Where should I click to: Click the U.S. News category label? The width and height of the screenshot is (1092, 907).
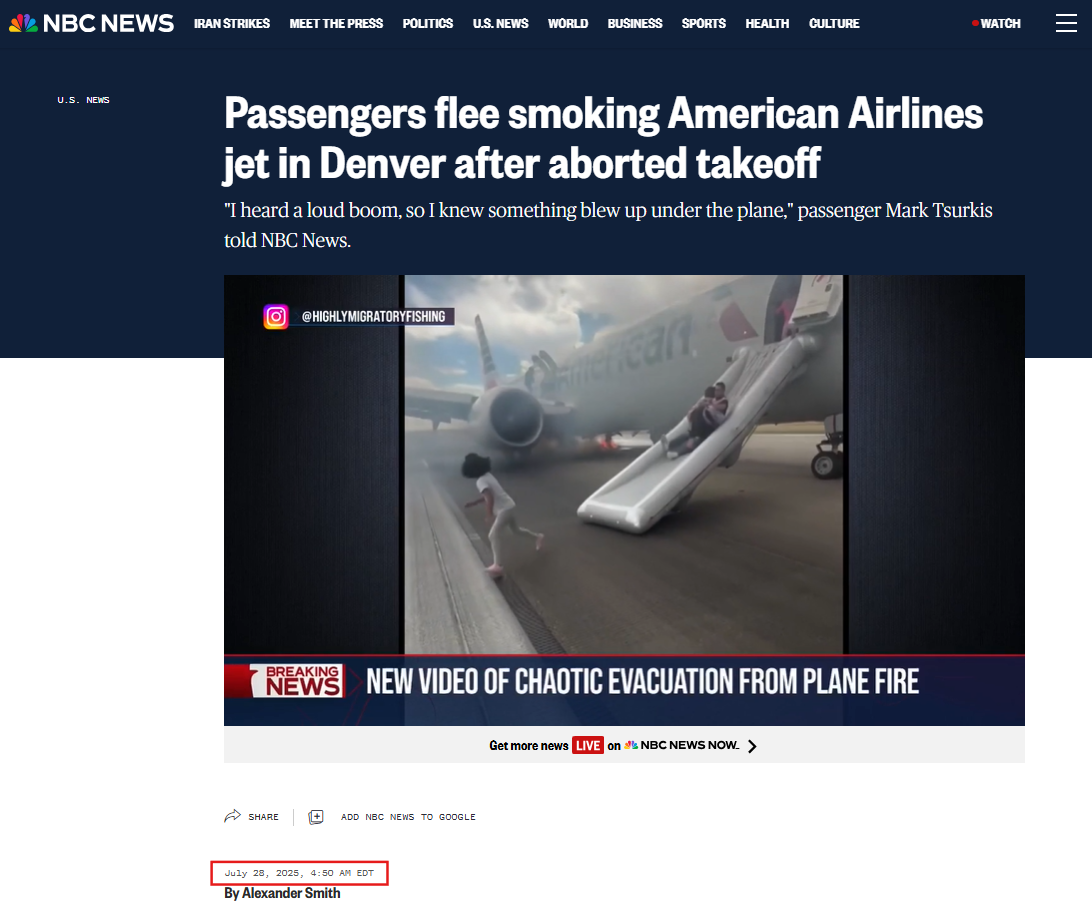84,100
